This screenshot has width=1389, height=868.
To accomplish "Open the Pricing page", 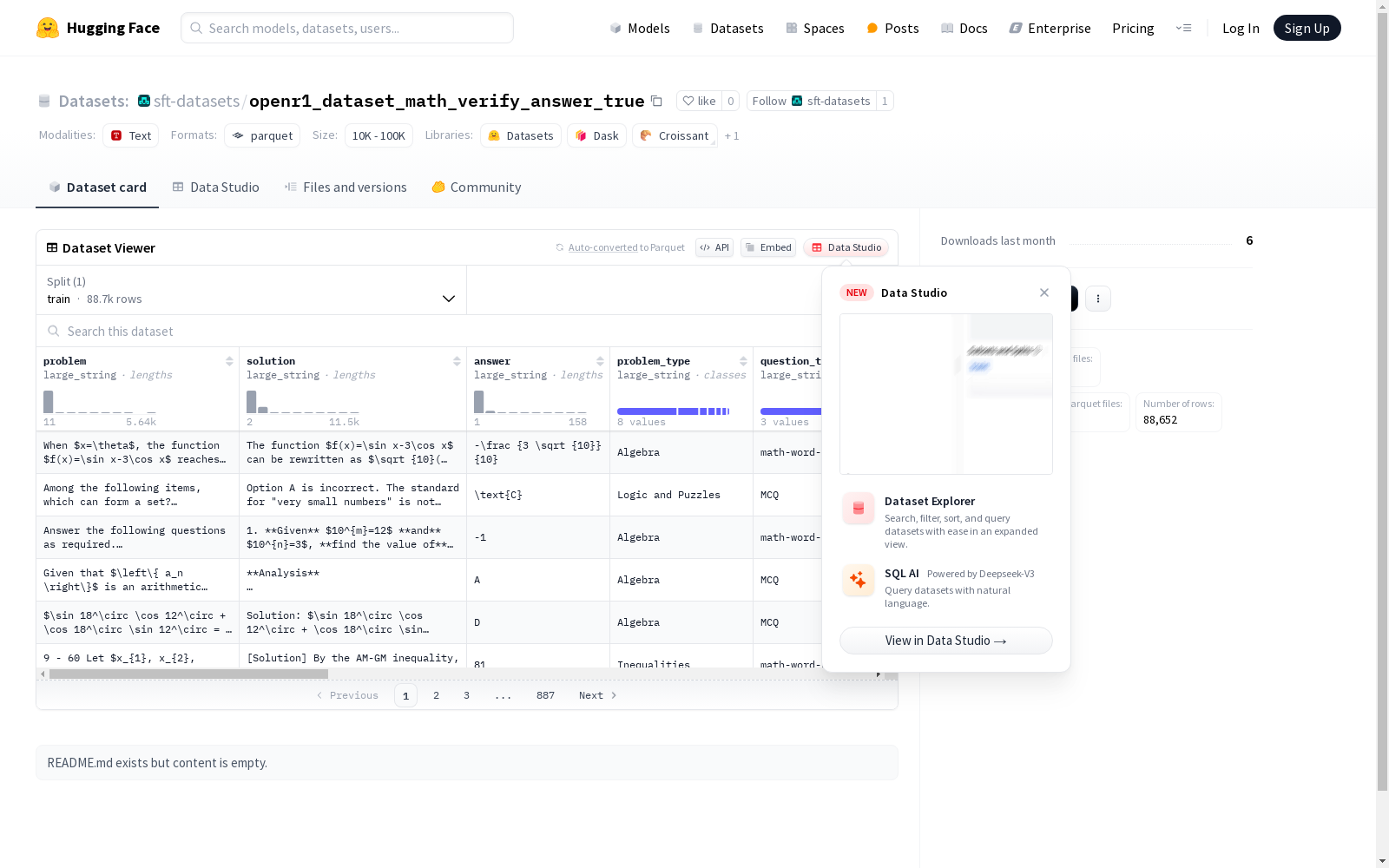I will (1133, 28).
